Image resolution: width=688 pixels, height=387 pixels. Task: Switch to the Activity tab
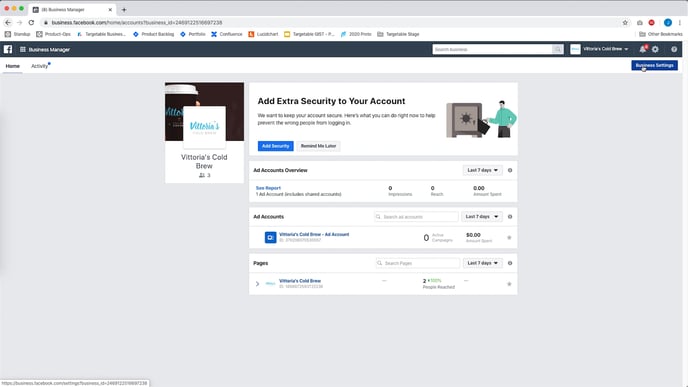click(x=39, y=66)
